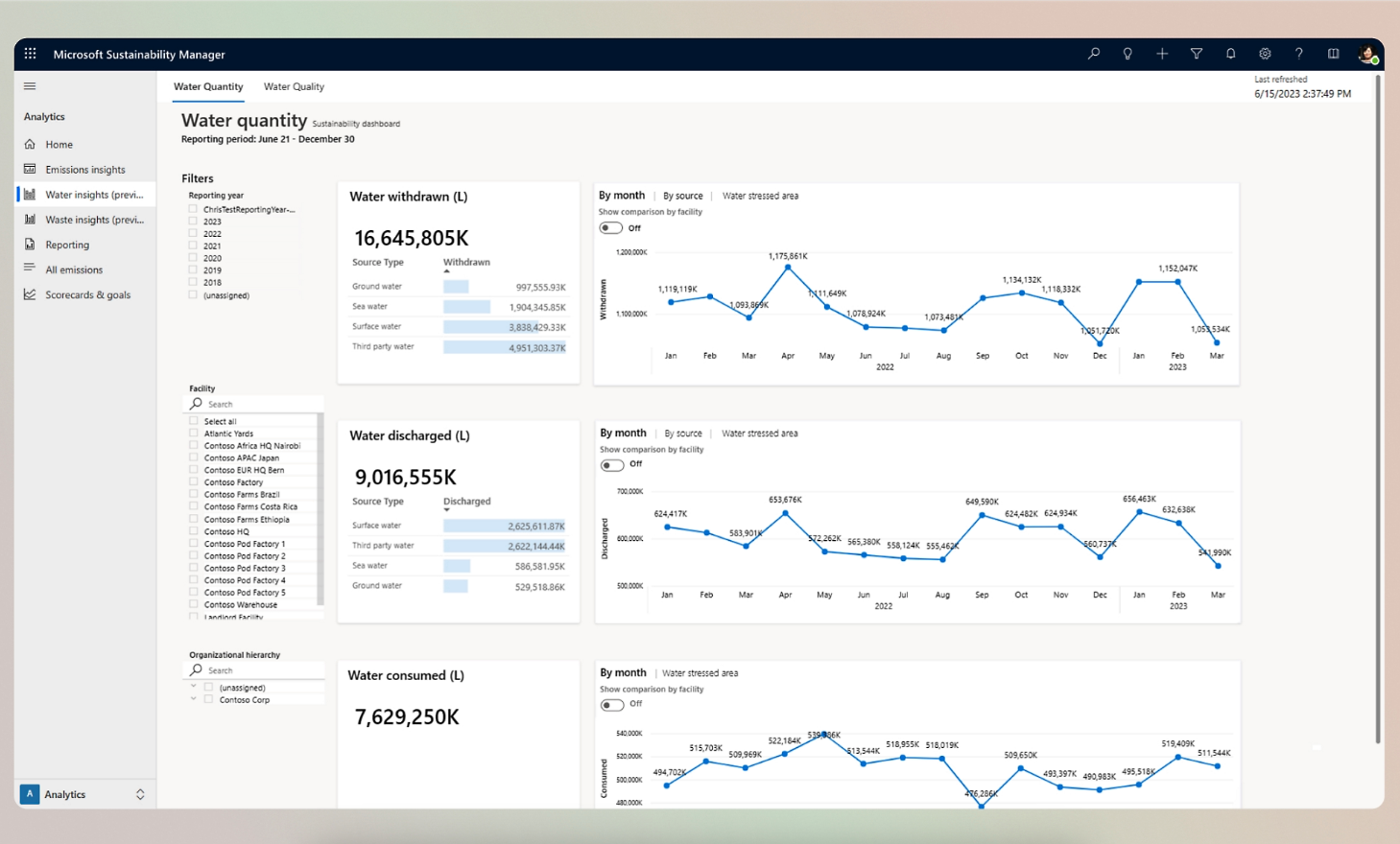This screenshot has width=1400, height=844.
Task: Open the Reporting page
Action: click(67, 245)
